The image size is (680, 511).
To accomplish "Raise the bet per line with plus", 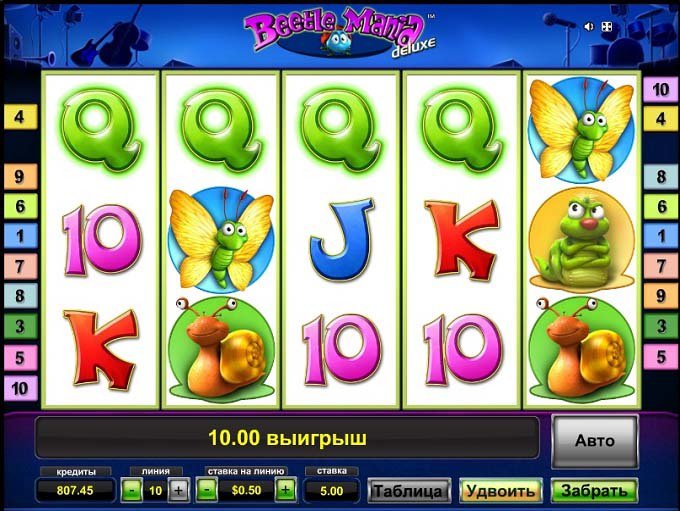I will tap(285, 491).
